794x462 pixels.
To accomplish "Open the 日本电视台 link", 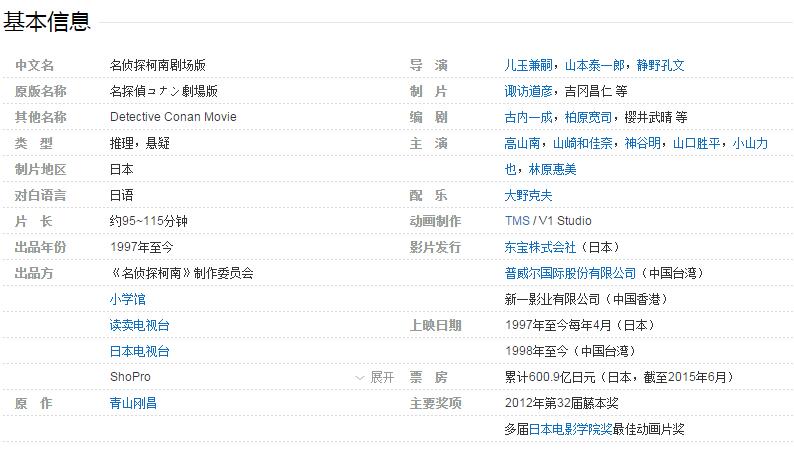I will 140,352.
